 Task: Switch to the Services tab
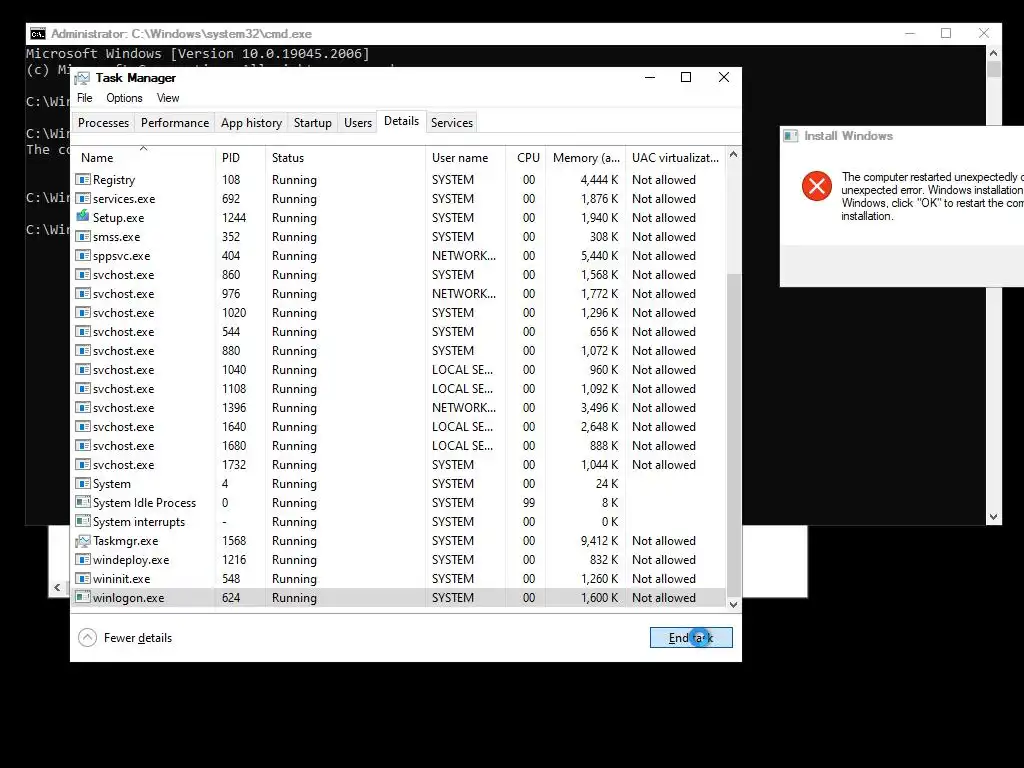pyautogui.click(x=452, y=123)
